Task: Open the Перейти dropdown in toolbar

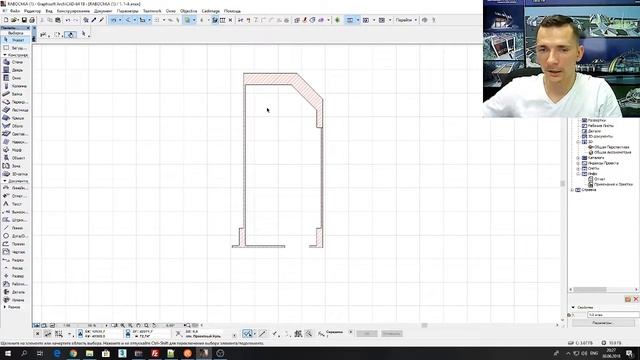Action: 407,20
